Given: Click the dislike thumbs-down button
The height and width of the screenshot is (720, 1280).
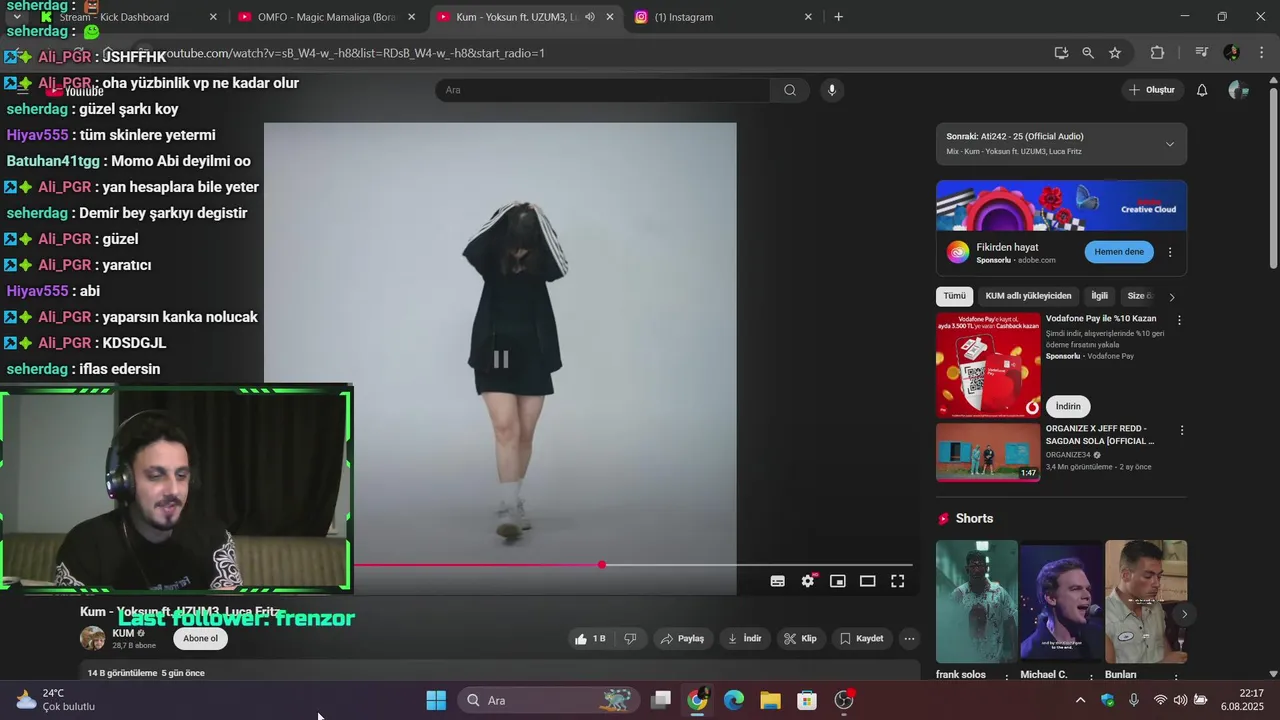Looking at the screenshot, I should pos(630,638).
